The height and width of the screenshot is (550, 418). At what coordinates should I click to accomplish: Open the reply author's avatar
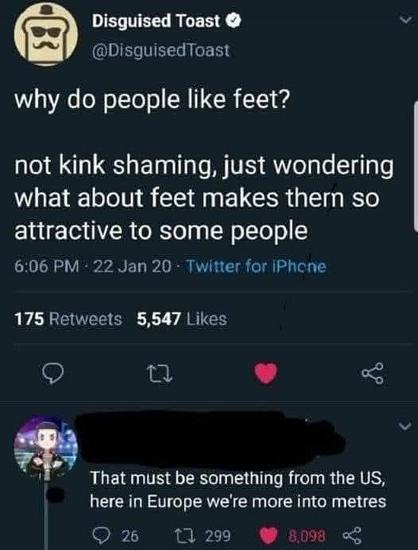coord(46,447)
